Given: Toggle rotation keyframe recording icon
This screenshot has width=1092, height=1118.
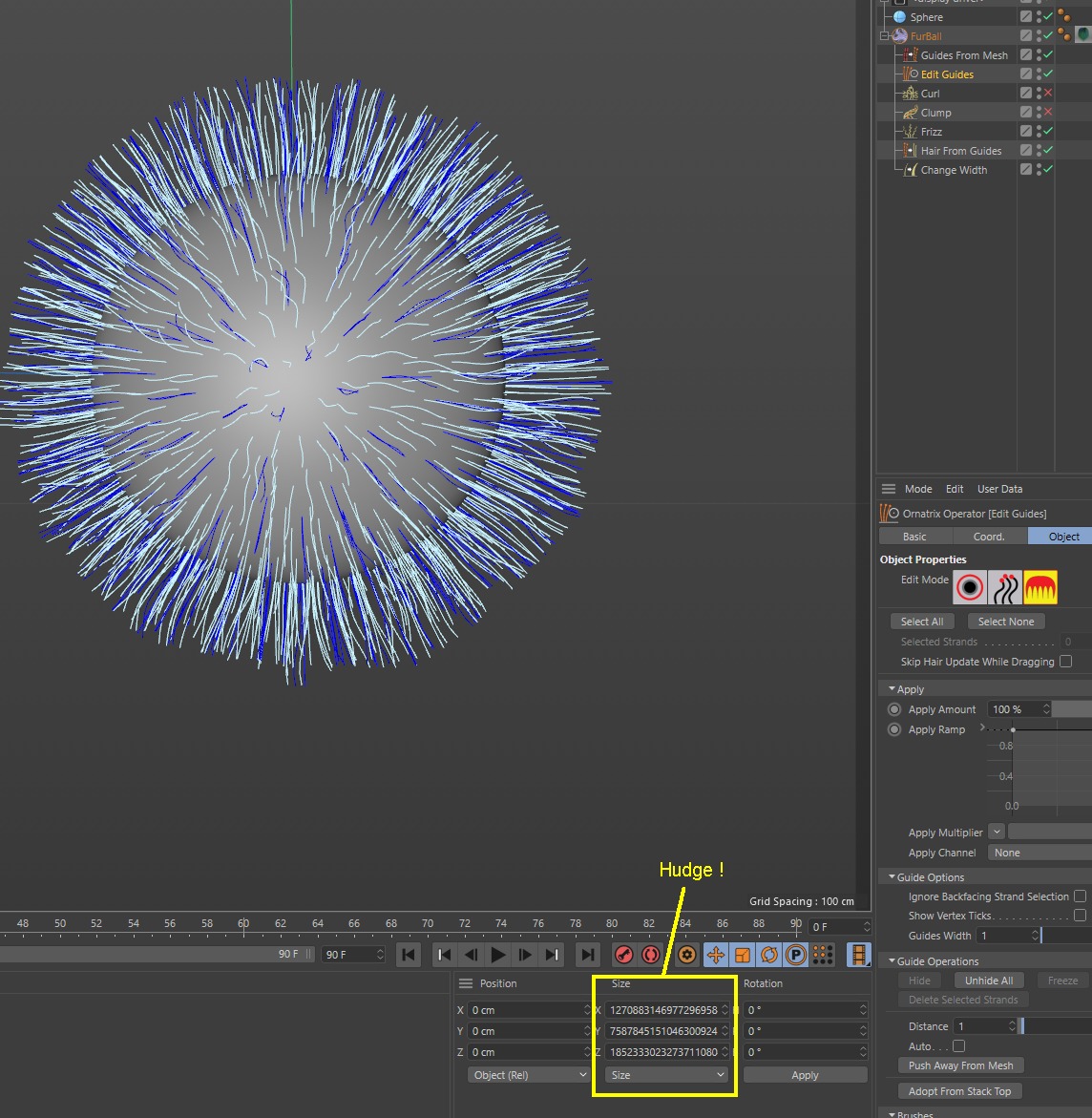Looking at the screenshot, I should pos(769,954).
